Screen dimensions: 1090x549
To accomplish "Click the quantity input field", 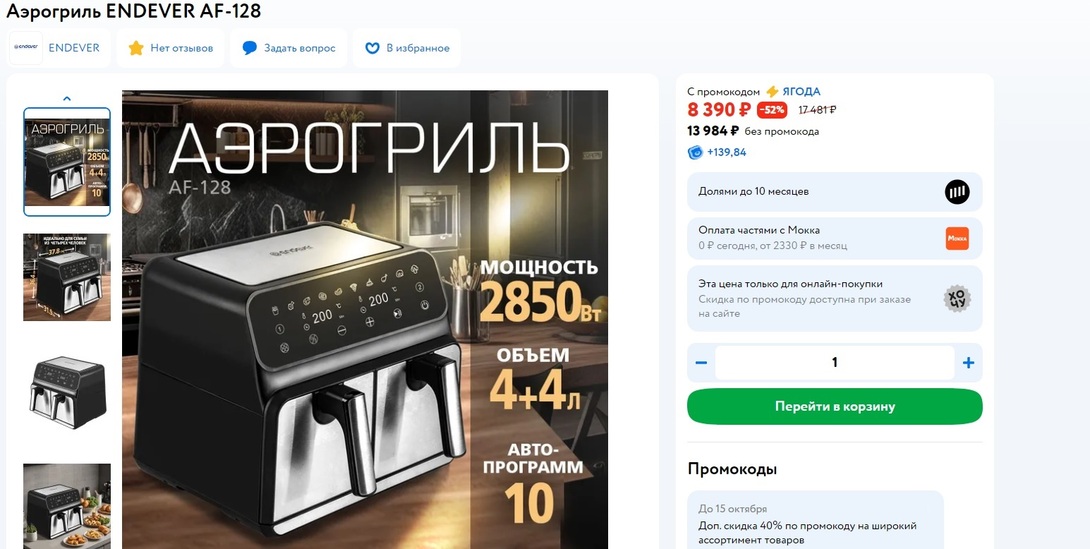I will coord(834,363).
